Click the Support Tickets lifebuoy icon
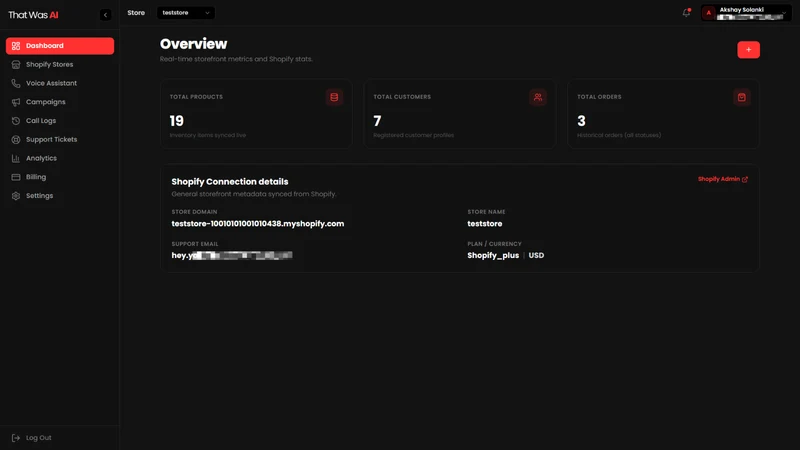This screenshot has width=800, height=450. [x=16, y=139]
